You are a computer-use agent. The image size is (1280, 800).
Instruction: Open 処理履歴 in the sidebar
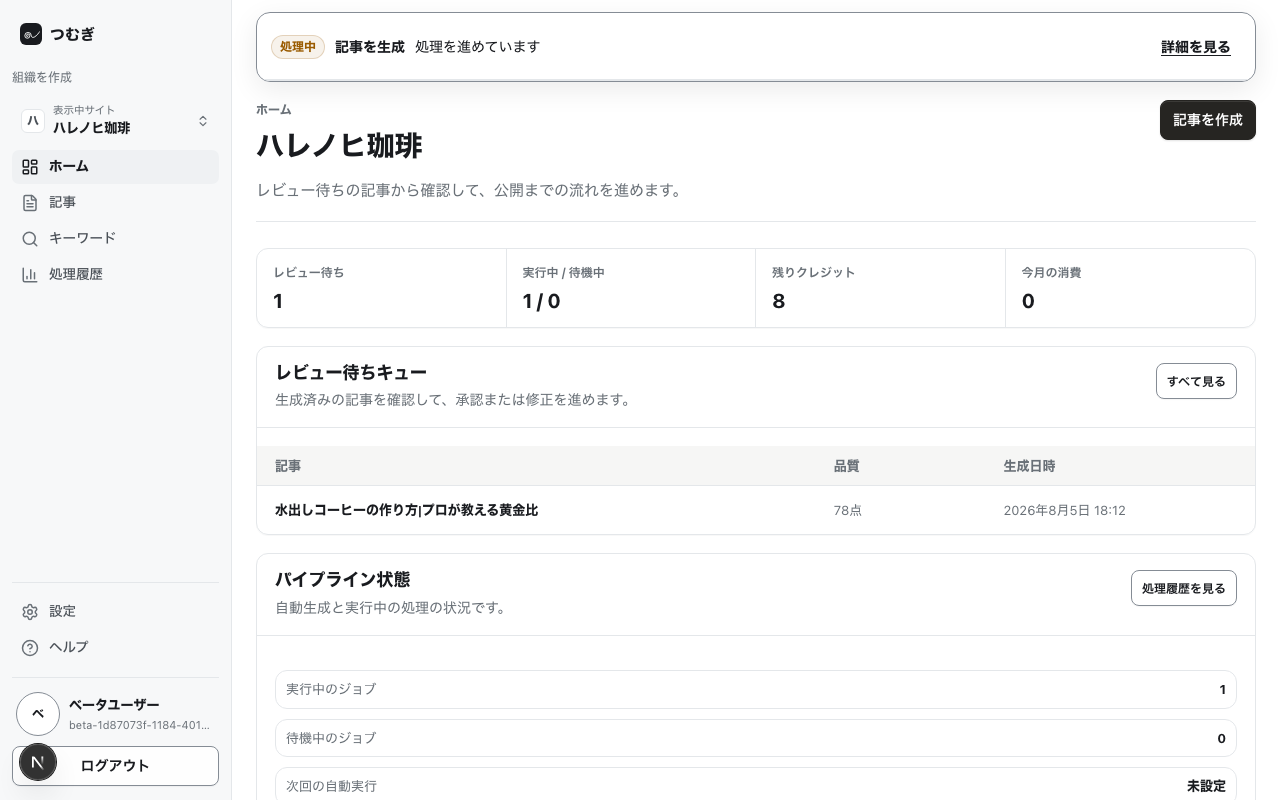[x=115, y=275]
